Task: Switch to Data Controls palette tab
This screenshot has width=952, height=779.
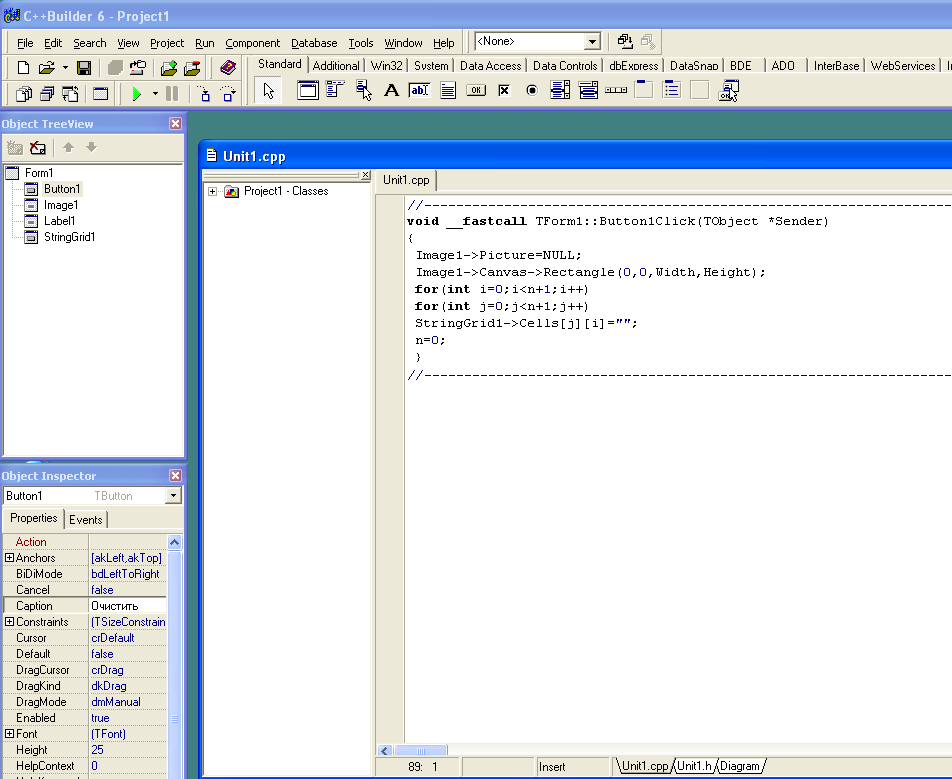Action: pos(565,66)
